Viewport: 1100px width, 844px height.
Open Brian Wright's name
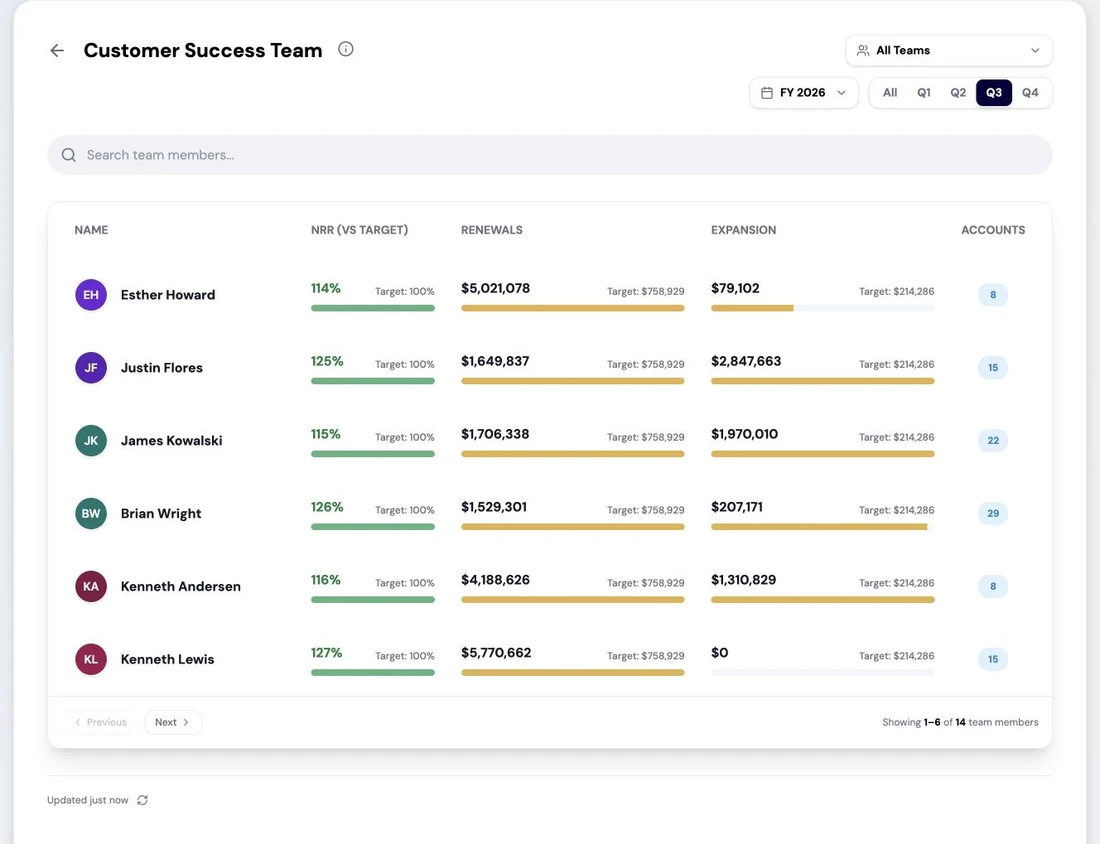(x=161, y=514)
